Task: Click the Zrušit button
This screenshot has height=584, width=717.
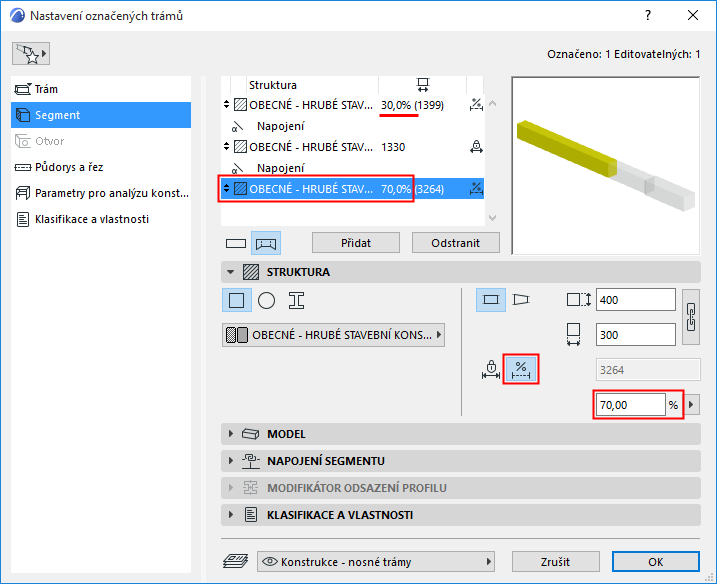Action: [x=556, y=562]
